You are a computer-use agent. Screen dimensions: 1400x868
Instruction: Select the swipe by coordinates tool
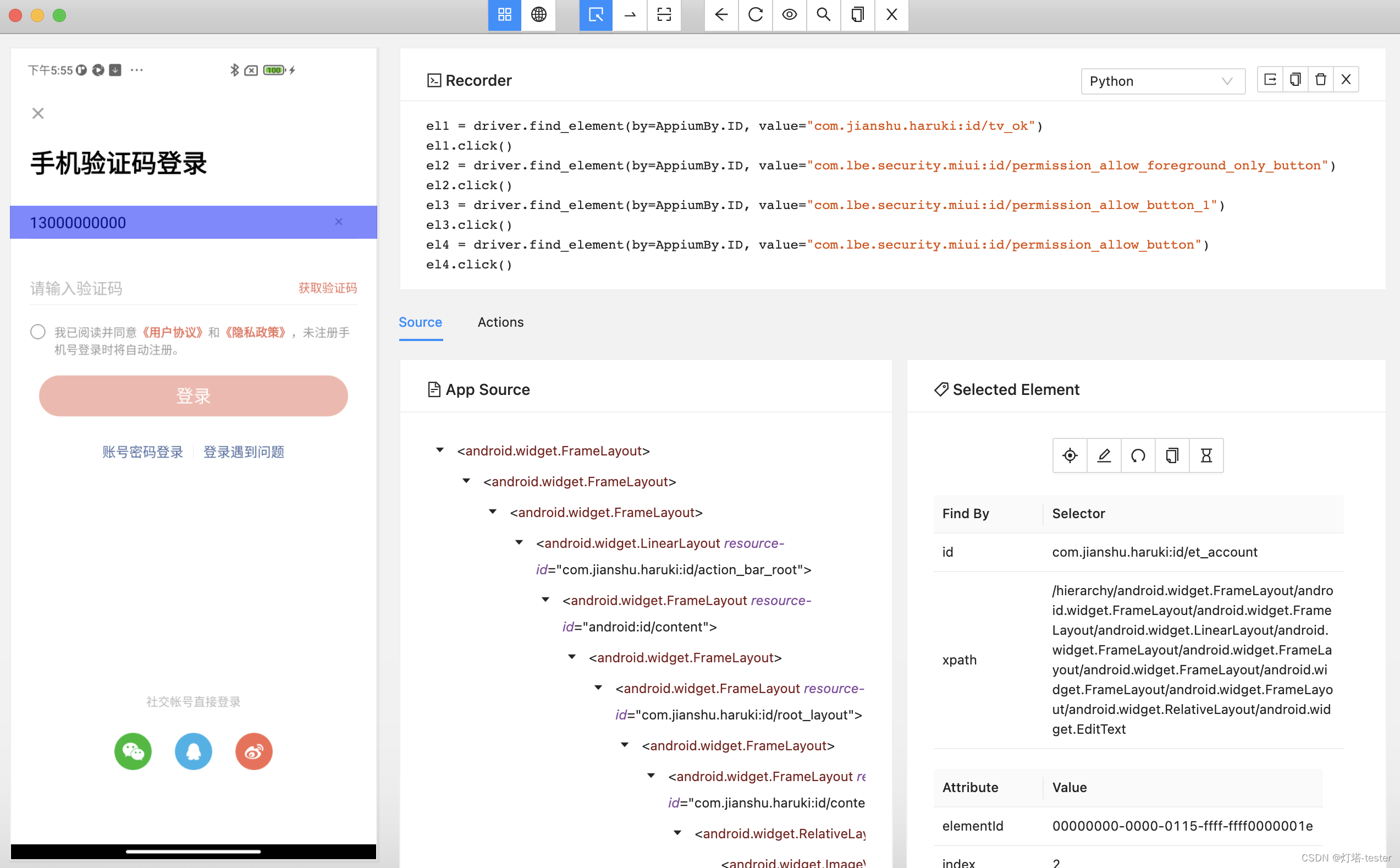pyautogui.click(x=630, y=14)
